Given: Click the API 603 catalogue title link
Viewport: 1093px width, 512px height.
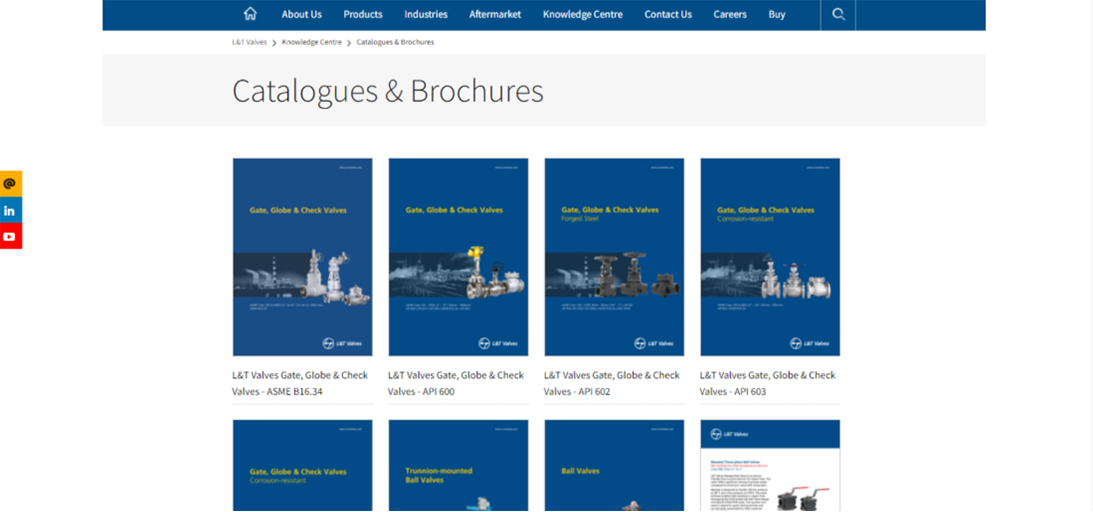Looking at the screenshot, I should point(767,383).
